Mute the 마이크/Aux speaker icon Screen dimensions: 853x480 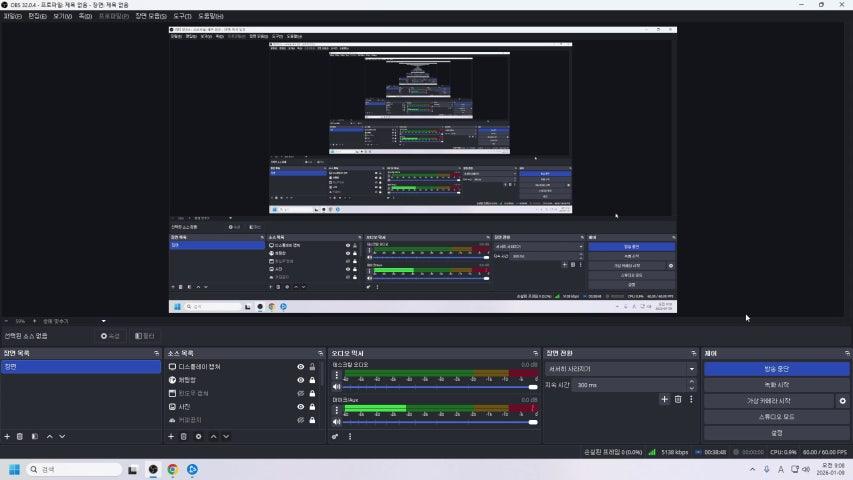click(x=336, y=422)
